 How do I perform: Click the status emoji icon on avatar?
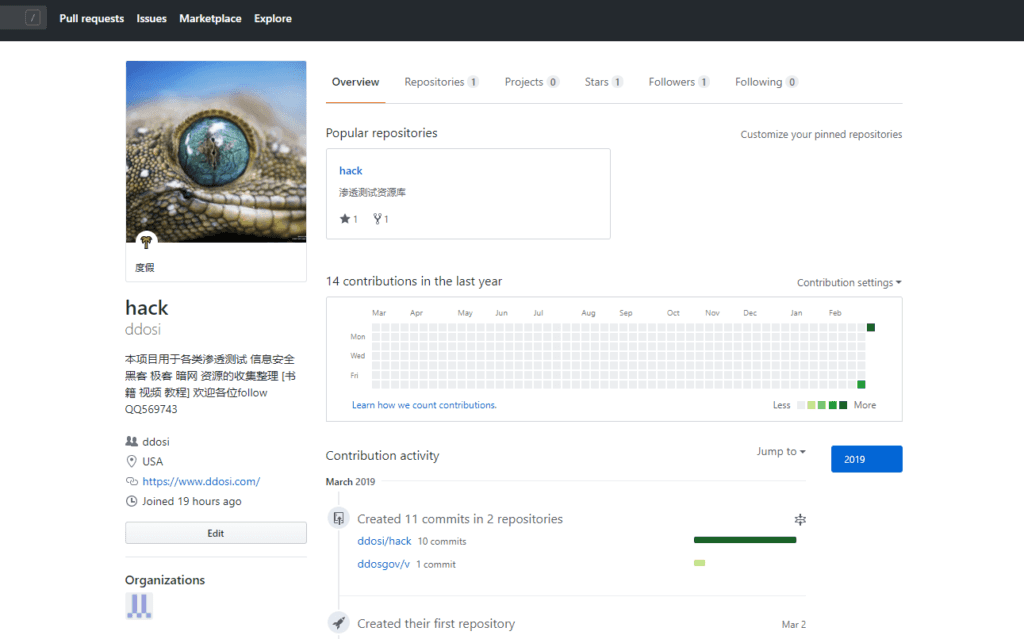[147, 242]
